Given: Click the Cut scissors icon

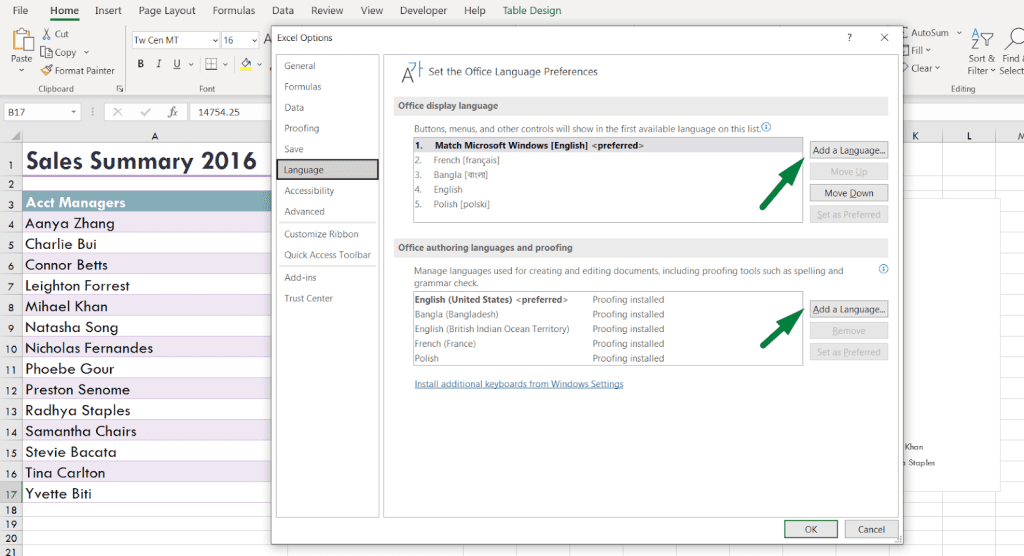Looking at the screenshot, I should click(x=47, y=34).
